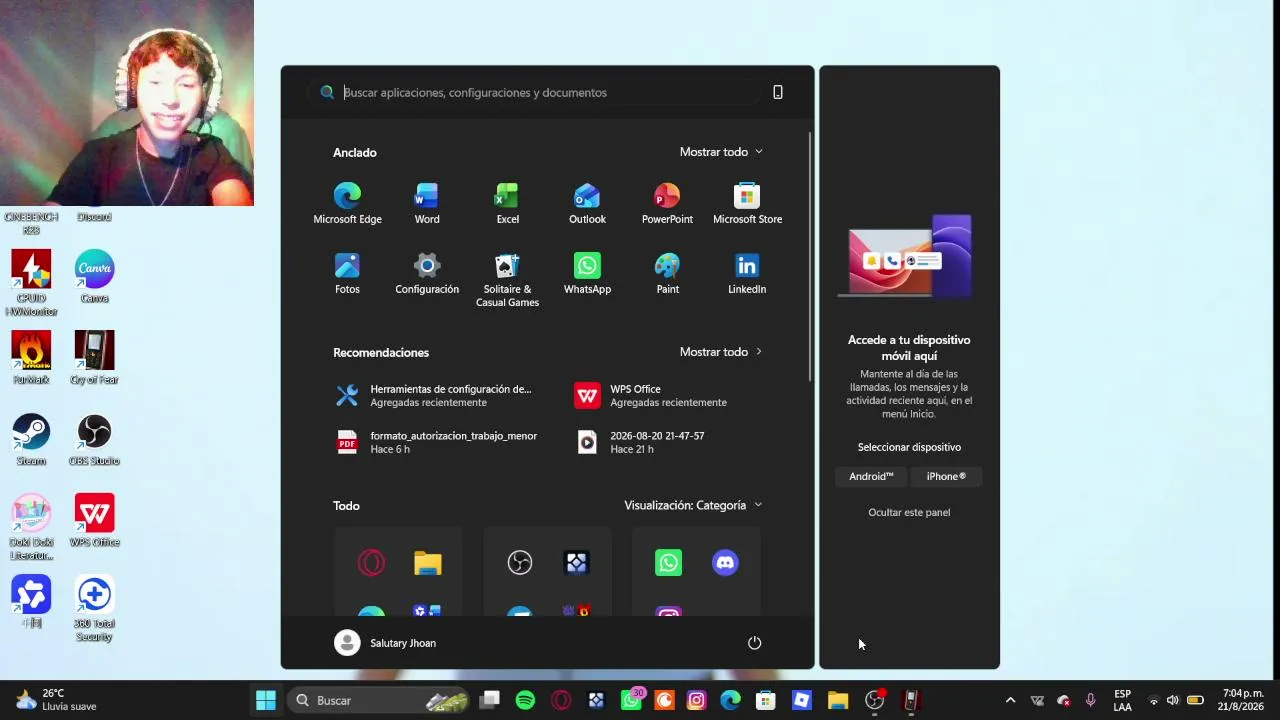Open FurMark desktop shortcut
The width and height of the screenshot is (1280, 720).
(x=31, y=358)
